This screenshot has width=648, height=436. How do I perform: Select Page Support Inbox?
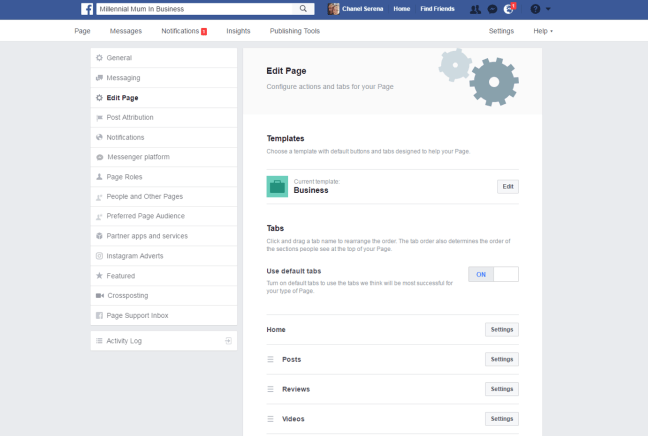click(164, 315)
